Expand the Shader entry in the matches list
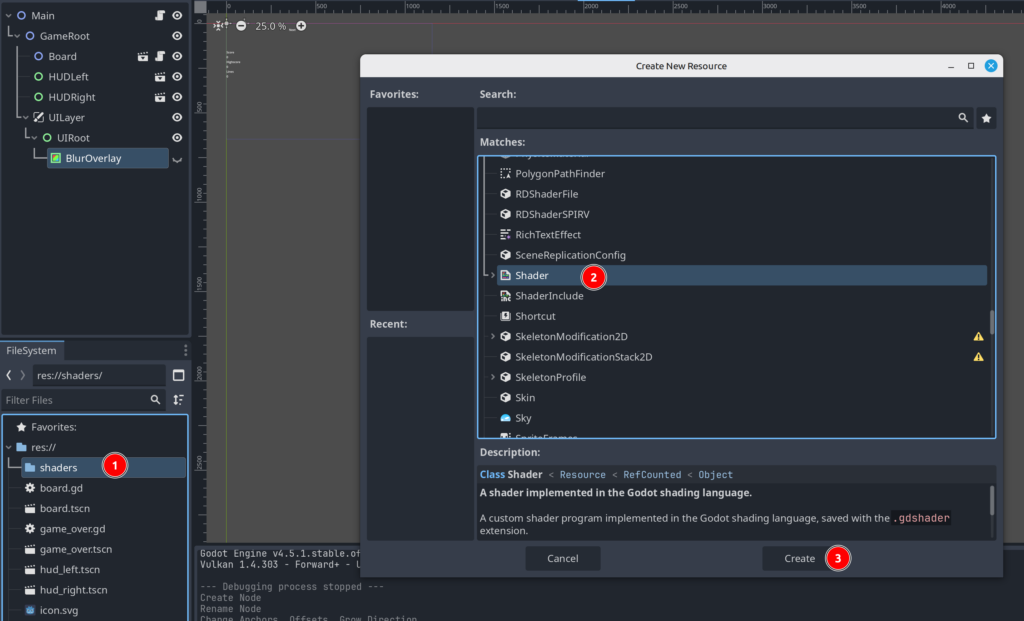The width and height of the screenshot is (1024, 621). (x=492, y=275)
